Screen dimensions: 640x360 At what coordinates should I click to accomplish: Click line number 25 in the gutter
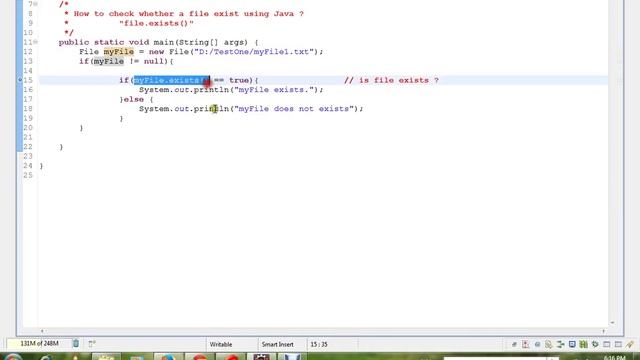click(x=28, y=175)
